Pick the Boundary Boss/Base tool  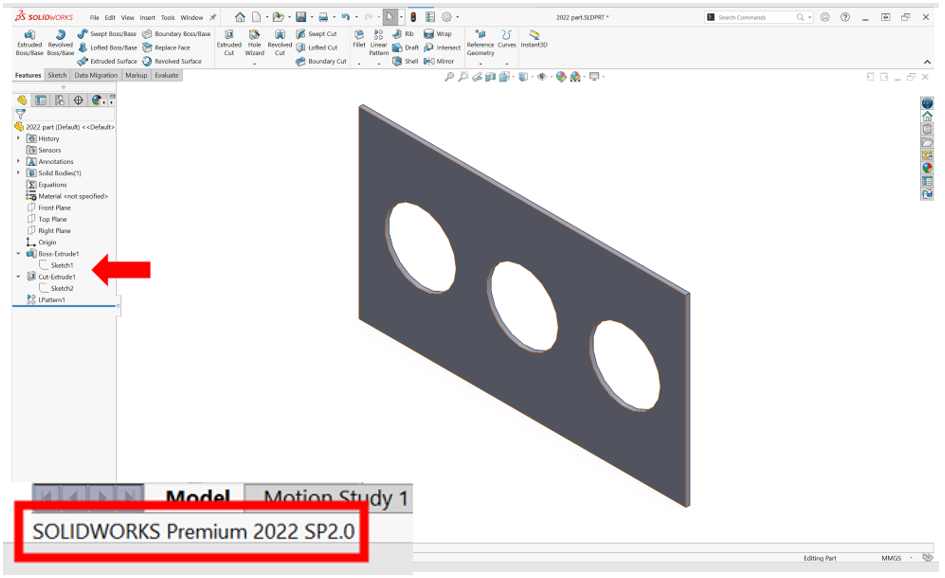pyautogui.click(x=177, y=34)
